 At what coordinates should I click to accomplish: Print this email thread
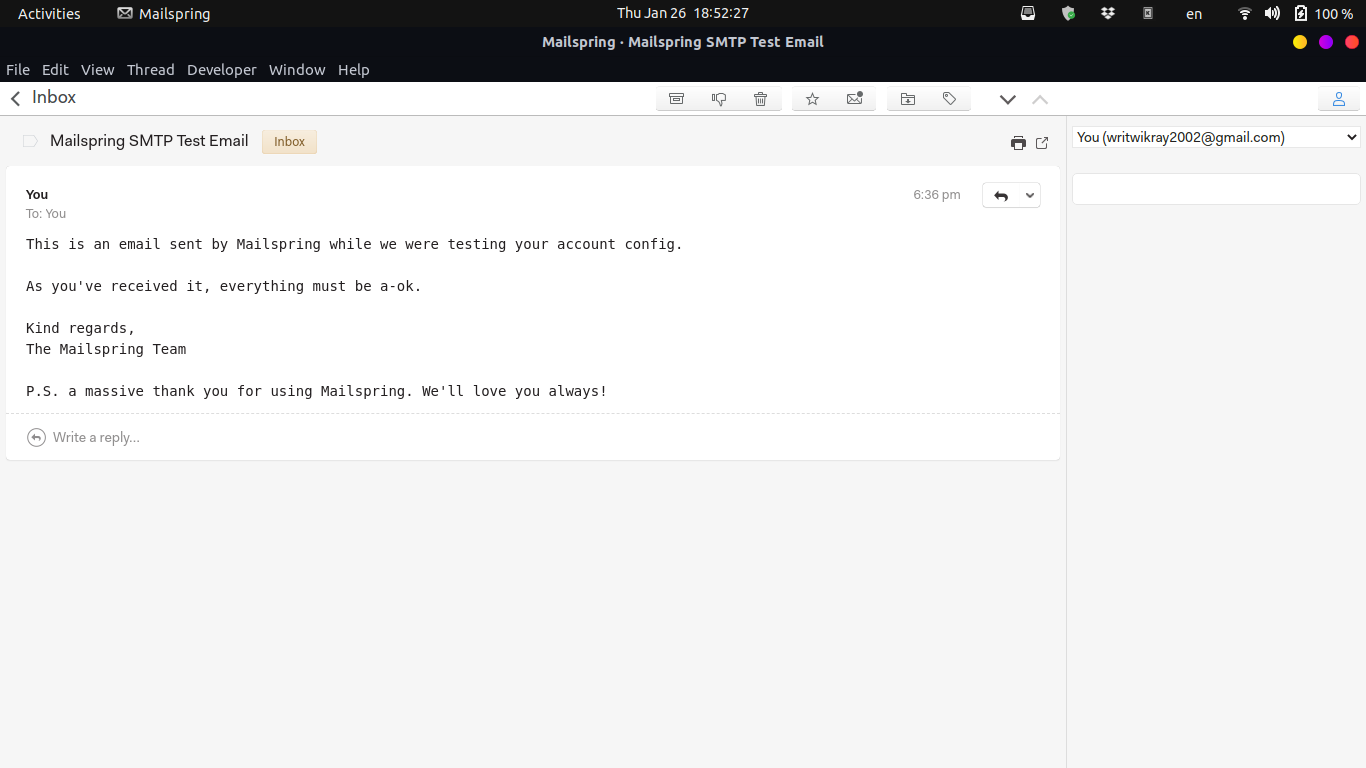point(1017,142)
